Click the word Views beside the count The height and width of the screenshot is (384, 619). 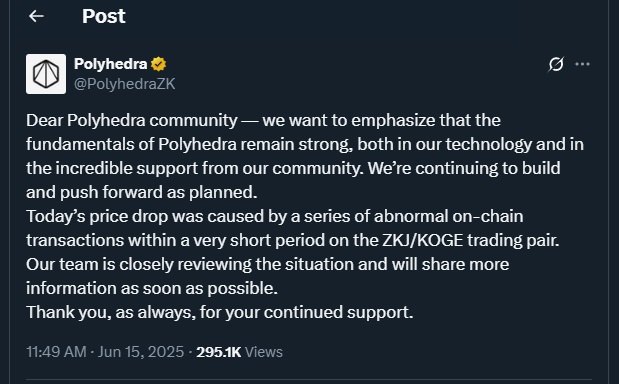click(x=264, y=352)
